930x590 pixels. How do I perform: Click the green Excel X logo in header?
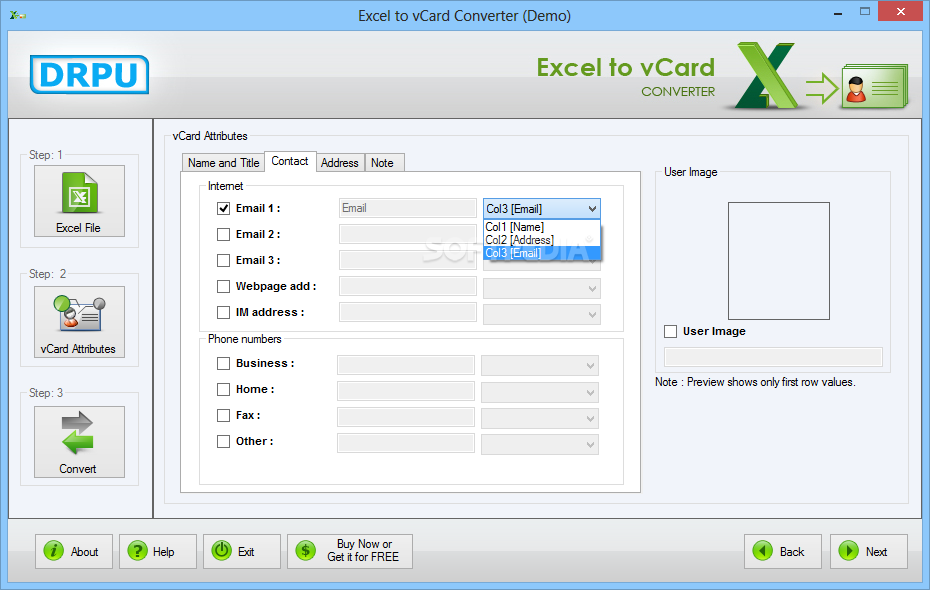click(x=765, y=75)
